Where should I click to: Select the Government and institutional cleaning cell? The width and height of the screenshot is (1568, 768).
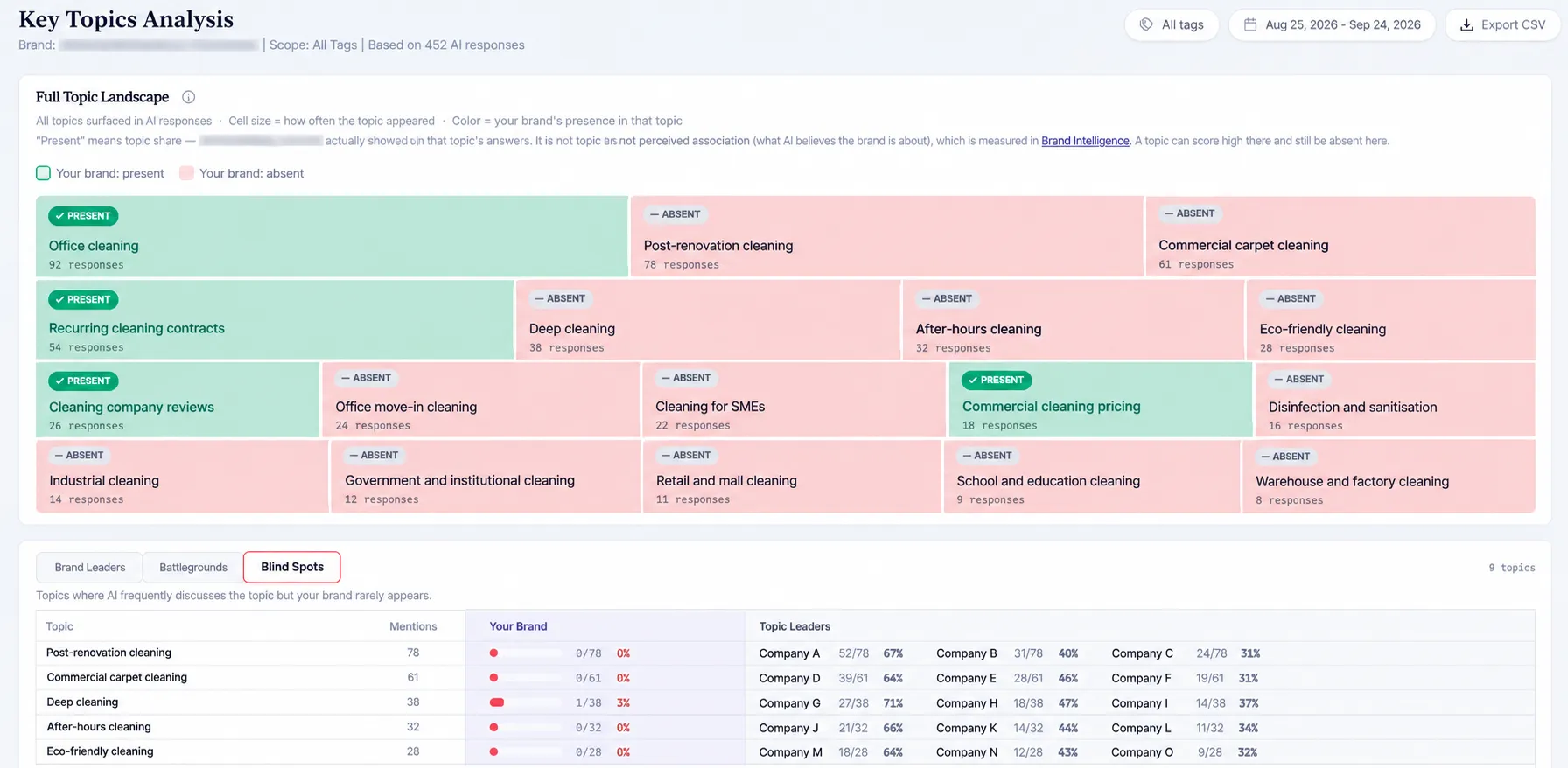(486, 476)
